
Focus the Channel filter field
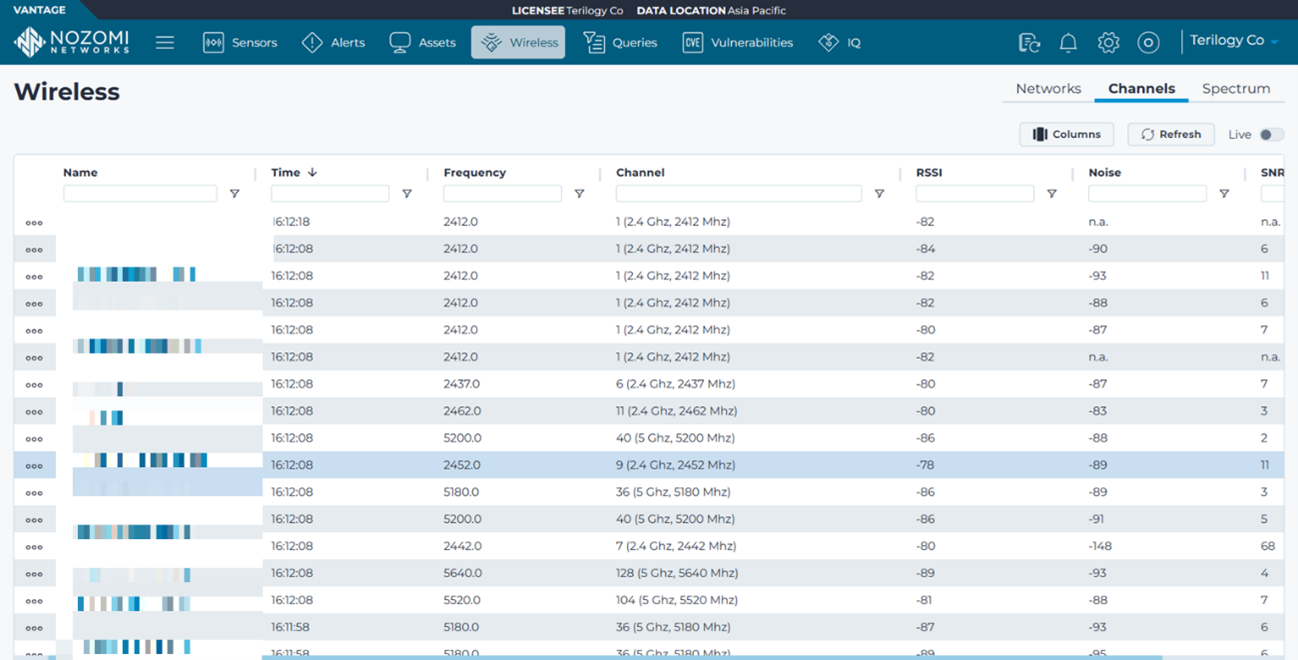coord(739,194)
